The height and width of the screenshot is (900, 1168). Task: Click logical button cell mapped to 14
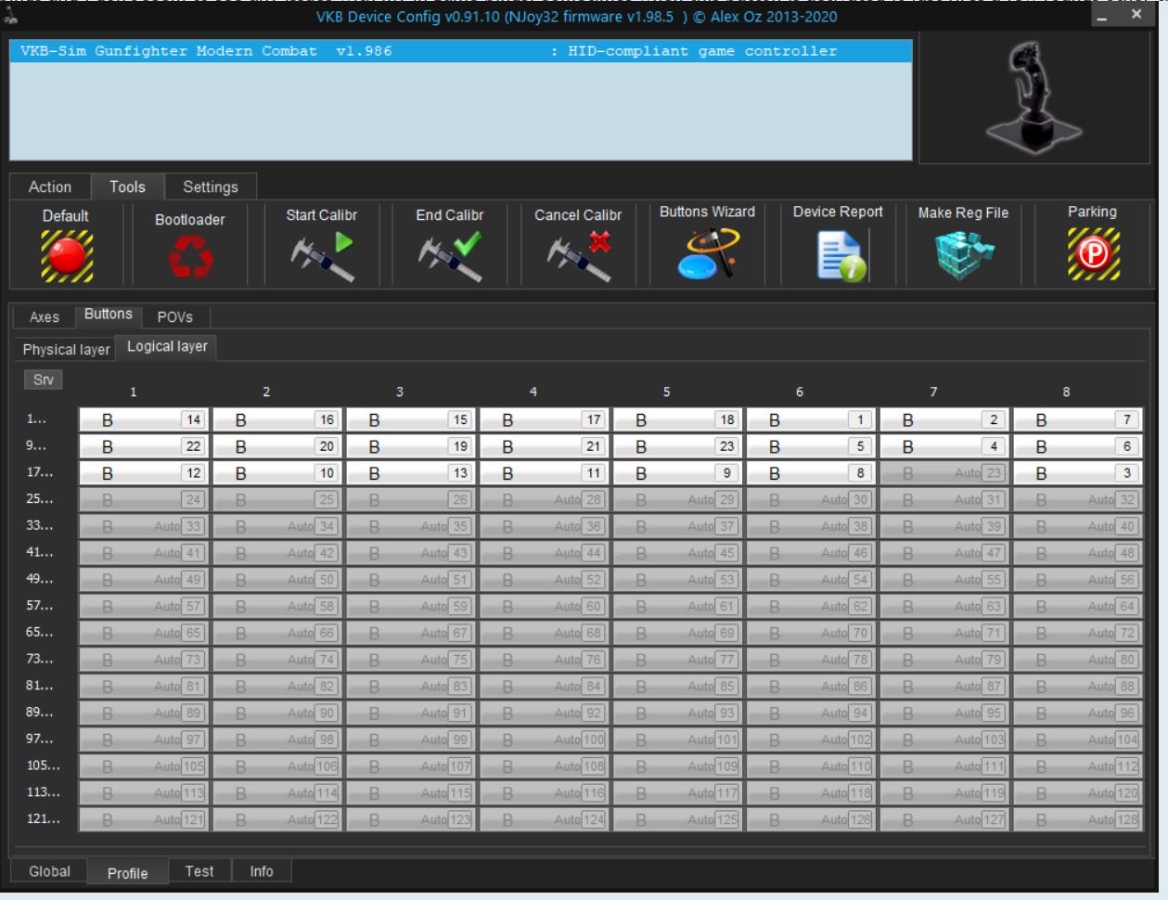click(144, 420)
